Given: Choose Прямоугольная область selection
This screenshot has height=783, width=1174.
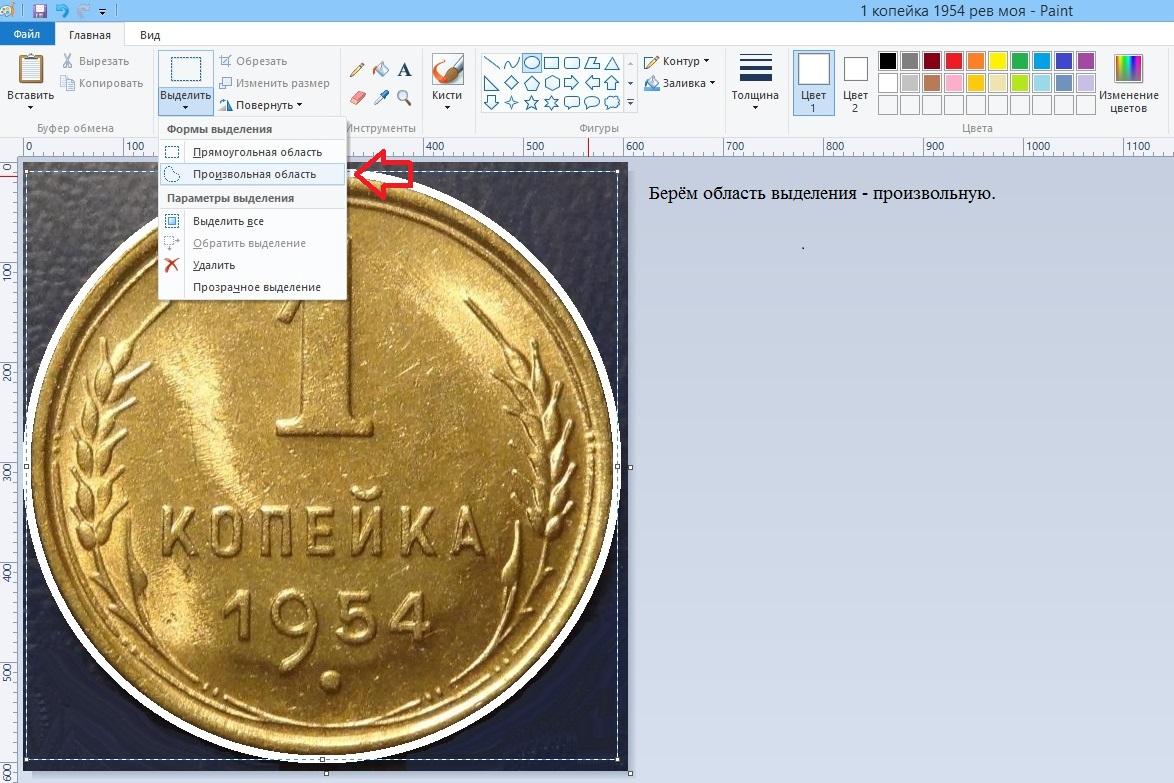Looking at the screenshot, I should (253, 152).
